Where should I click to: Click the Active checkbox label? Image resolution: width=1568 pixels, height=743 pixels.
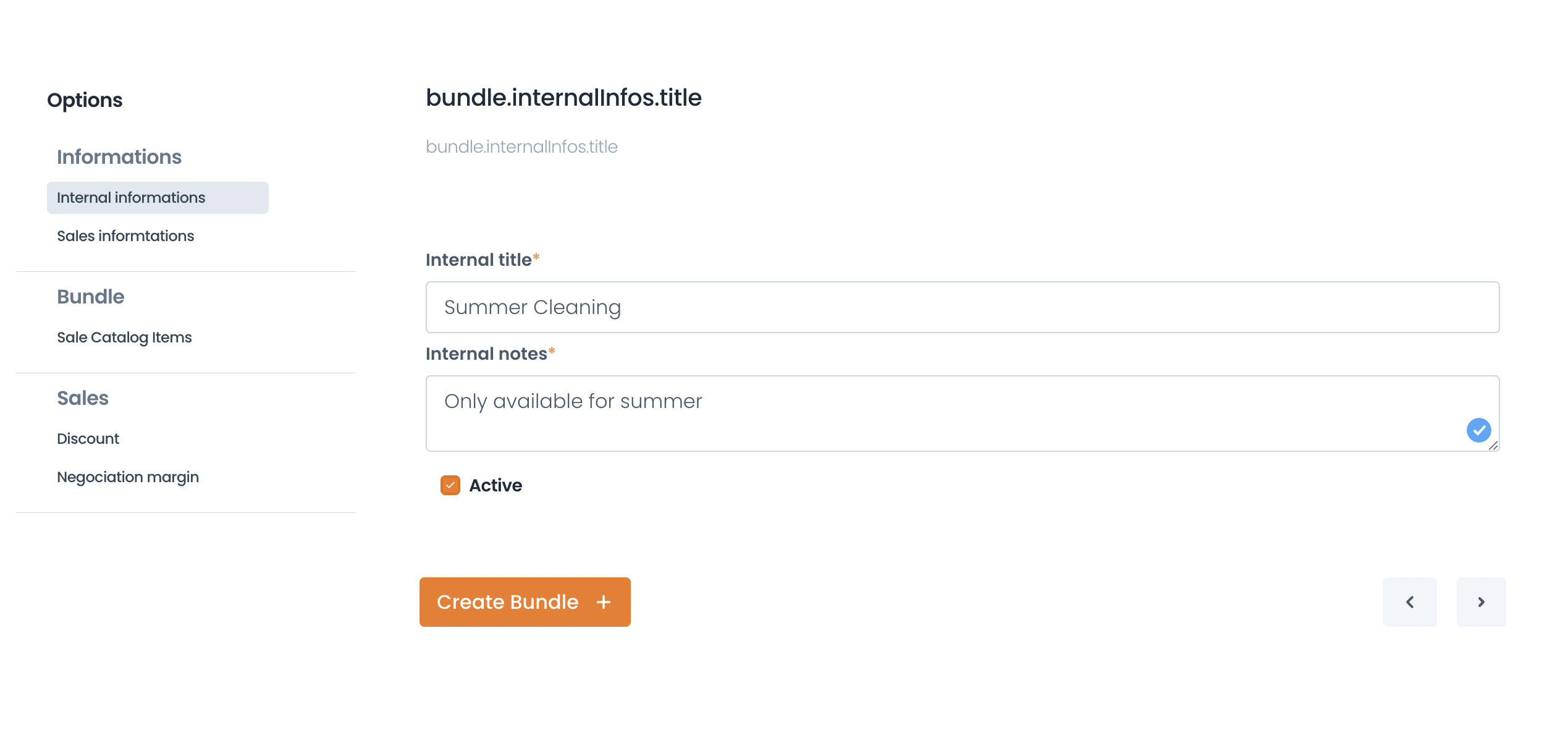495,485
